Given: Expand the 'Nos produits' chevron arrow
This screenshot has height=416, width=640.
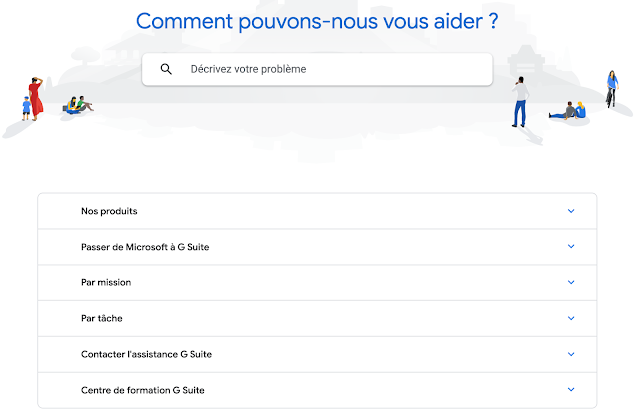Looking at the screenshot, I should [571, 211].
